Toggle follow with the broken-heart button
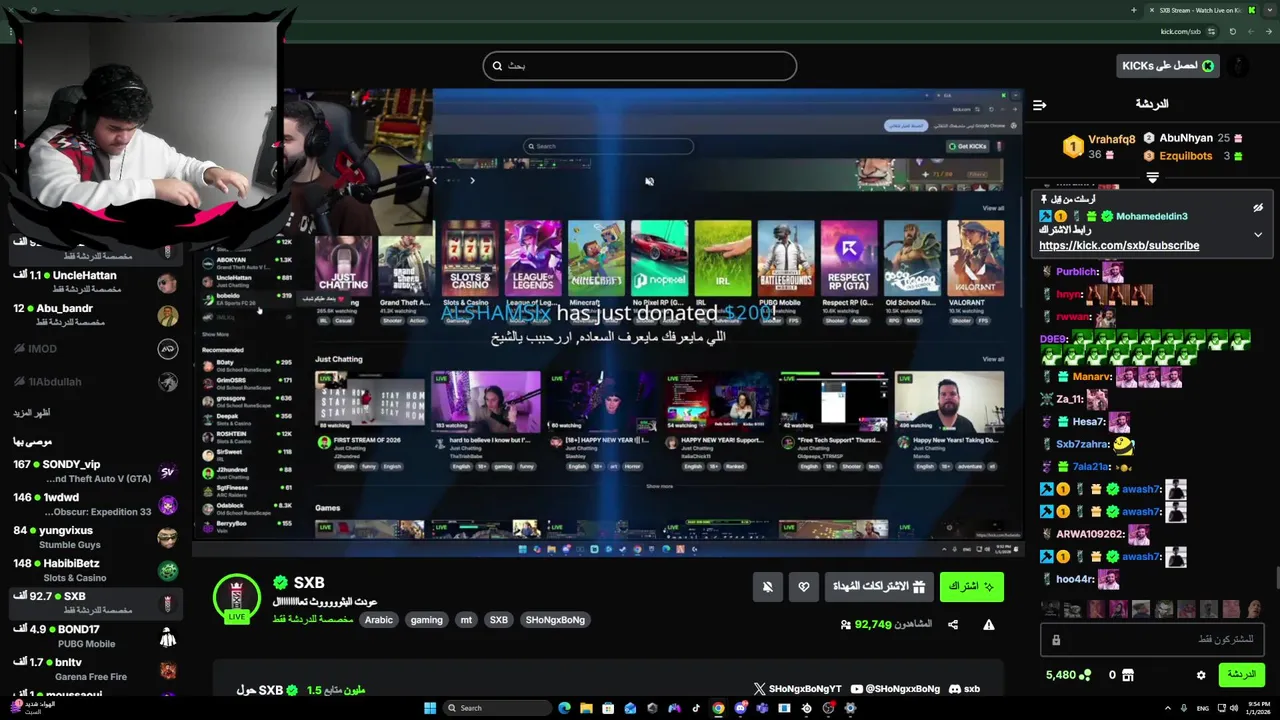 pos(804,587)
